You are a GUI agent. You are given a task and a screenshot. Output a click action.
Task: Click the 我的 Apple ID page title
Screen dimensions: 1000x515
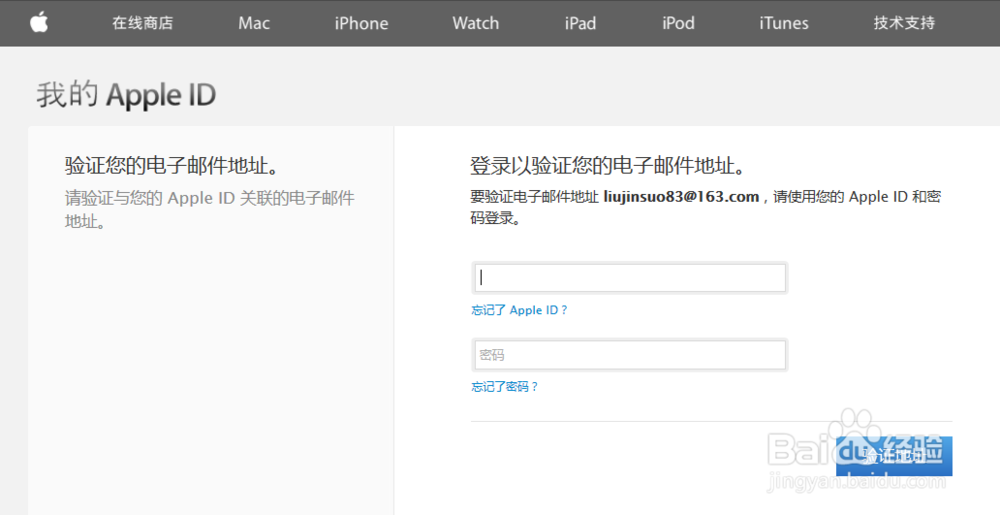coord(126,95)
